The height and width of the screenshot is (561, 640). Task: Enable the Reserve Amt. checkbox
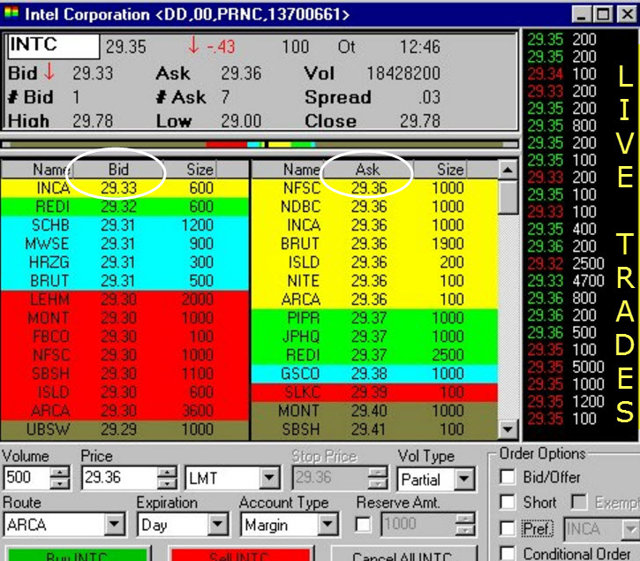click(363, 525)
